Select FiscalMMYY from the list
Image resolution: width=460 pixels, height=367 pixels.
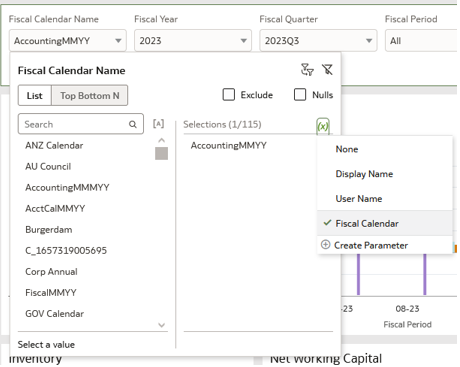point(51,293)
